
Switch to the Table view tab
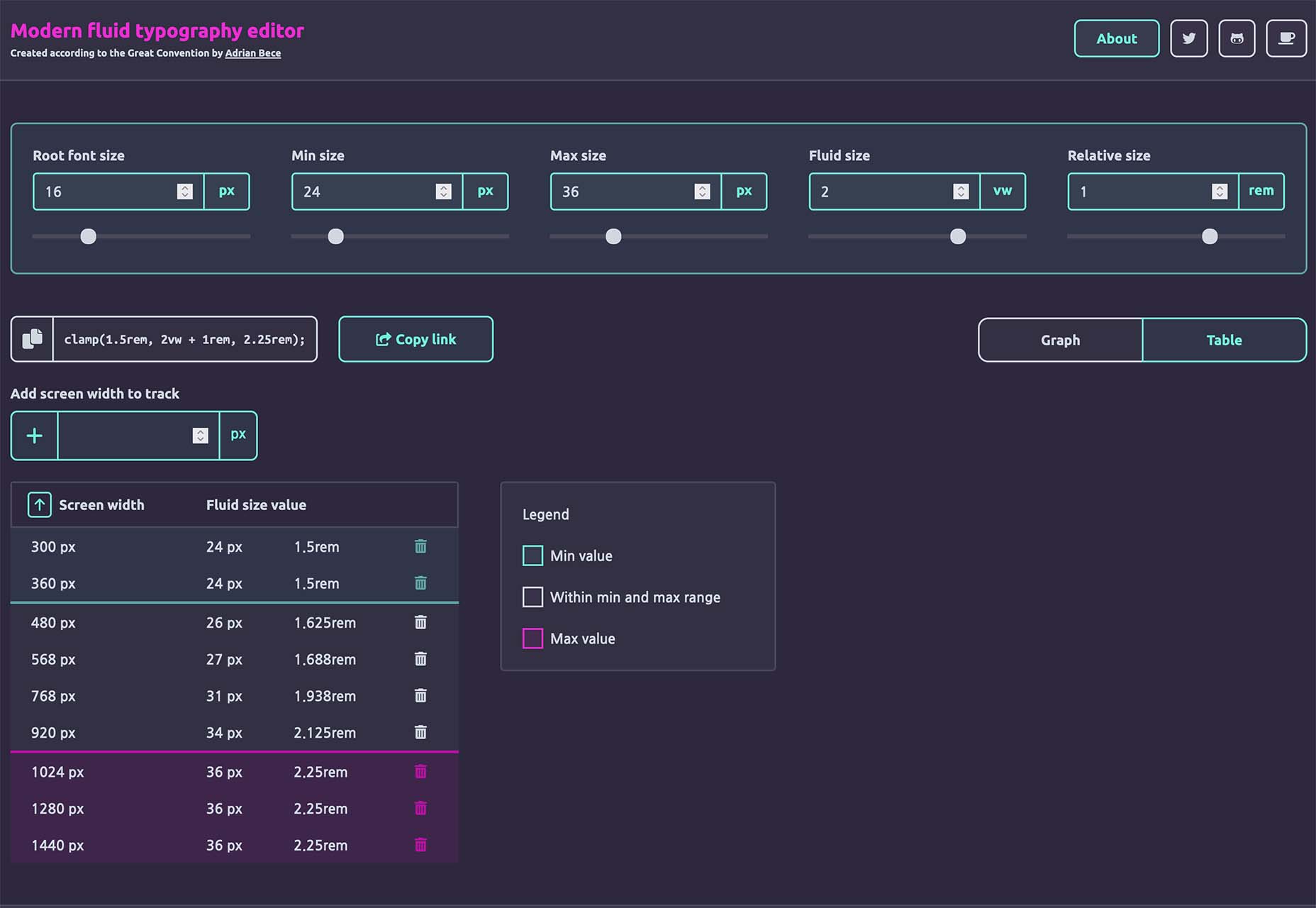(1224, 340)
